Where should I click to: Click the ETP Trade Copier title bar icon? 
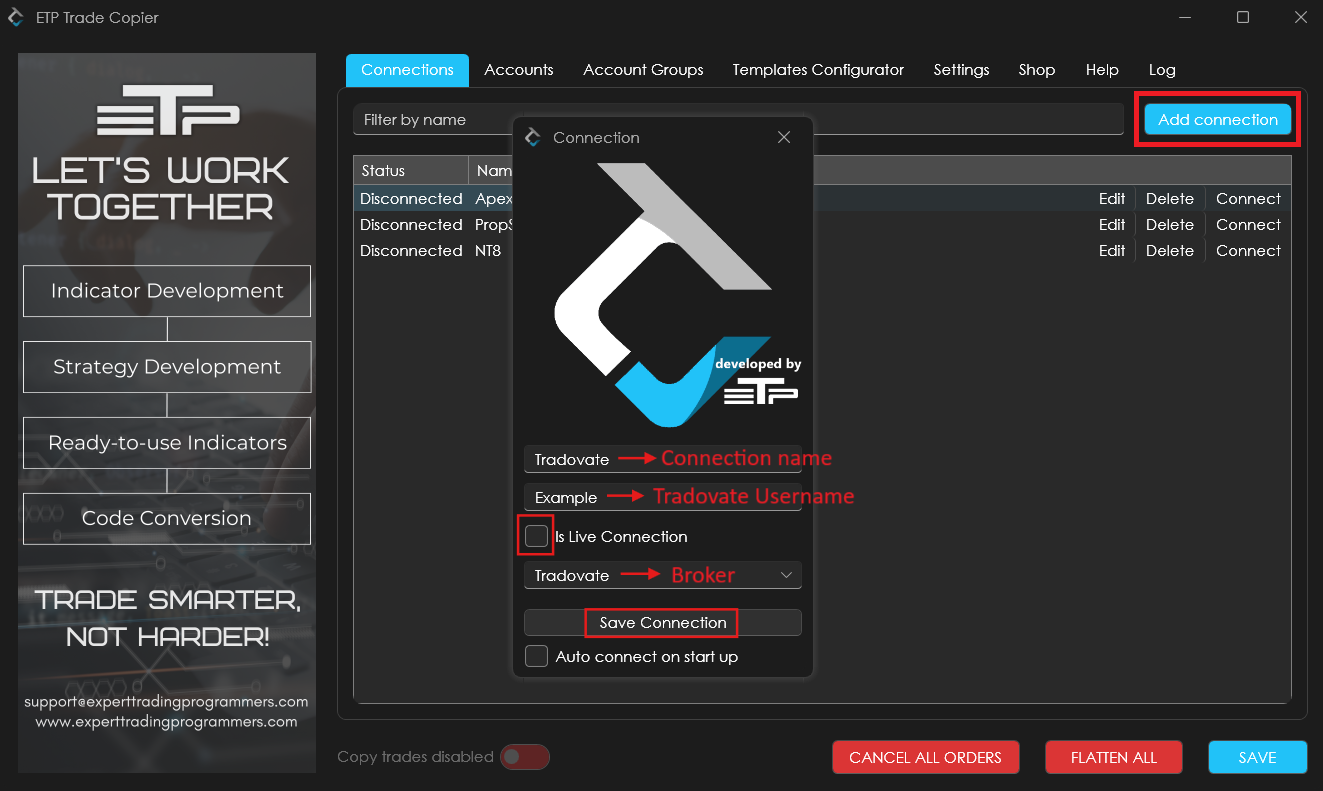[16, 17]
